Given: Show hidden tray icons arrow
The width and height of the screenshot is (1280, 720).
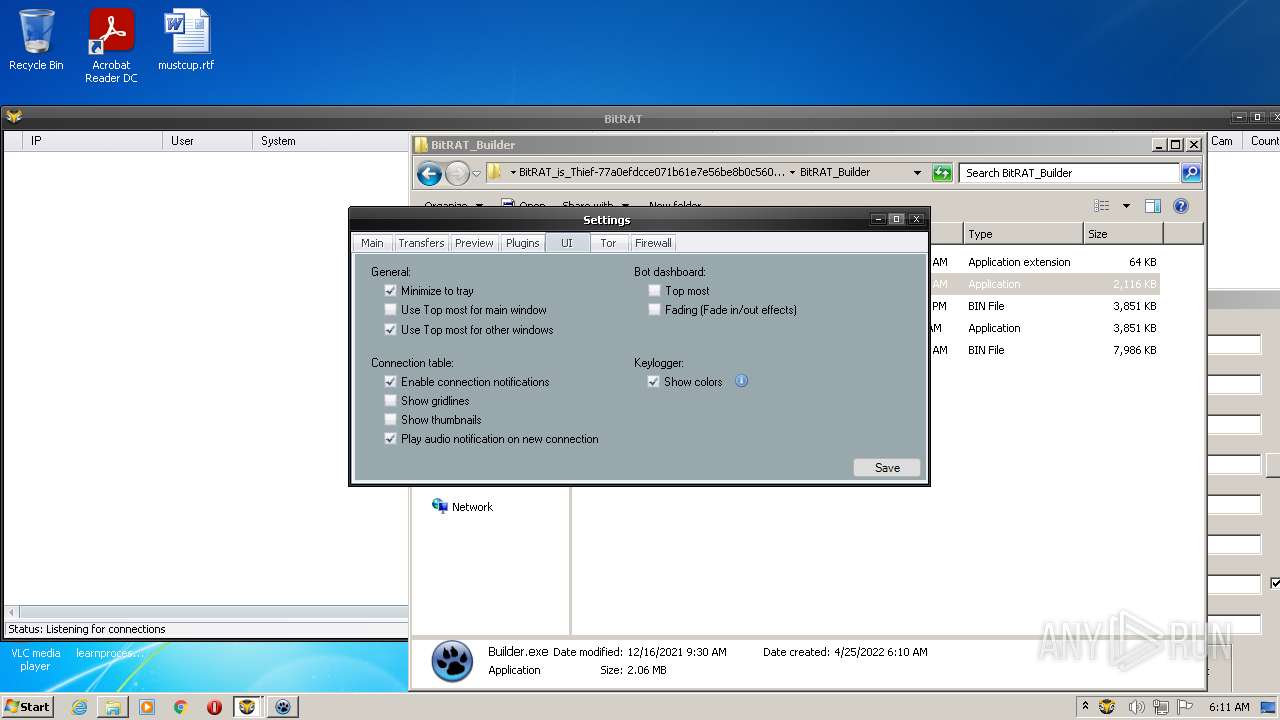Looking at the screenshot, I should point(1086,707).
